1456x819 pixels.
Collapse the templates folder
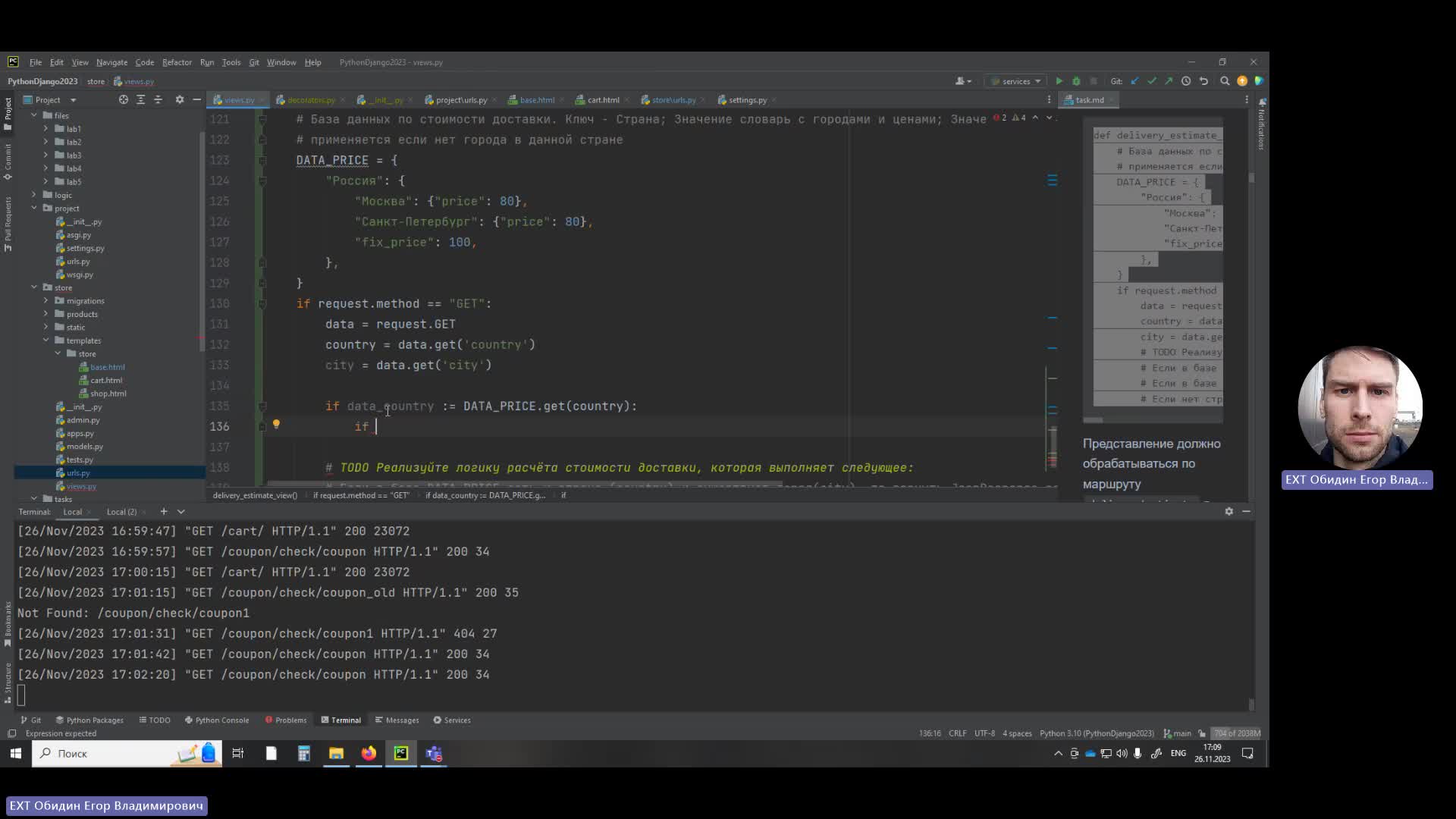click(x=45, y=340)
